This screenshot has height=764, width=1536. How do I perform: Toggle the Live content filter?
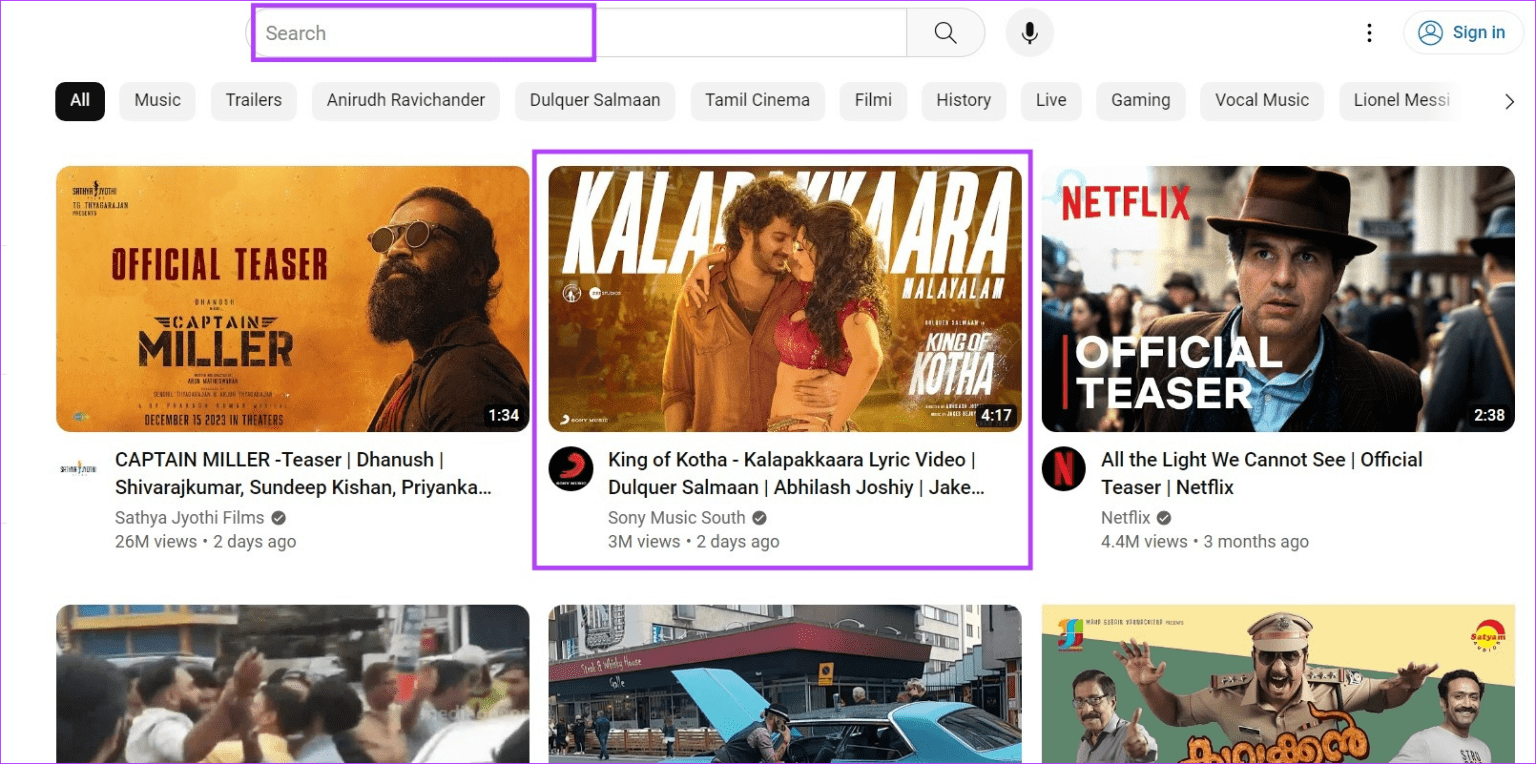click(1051, 100)
